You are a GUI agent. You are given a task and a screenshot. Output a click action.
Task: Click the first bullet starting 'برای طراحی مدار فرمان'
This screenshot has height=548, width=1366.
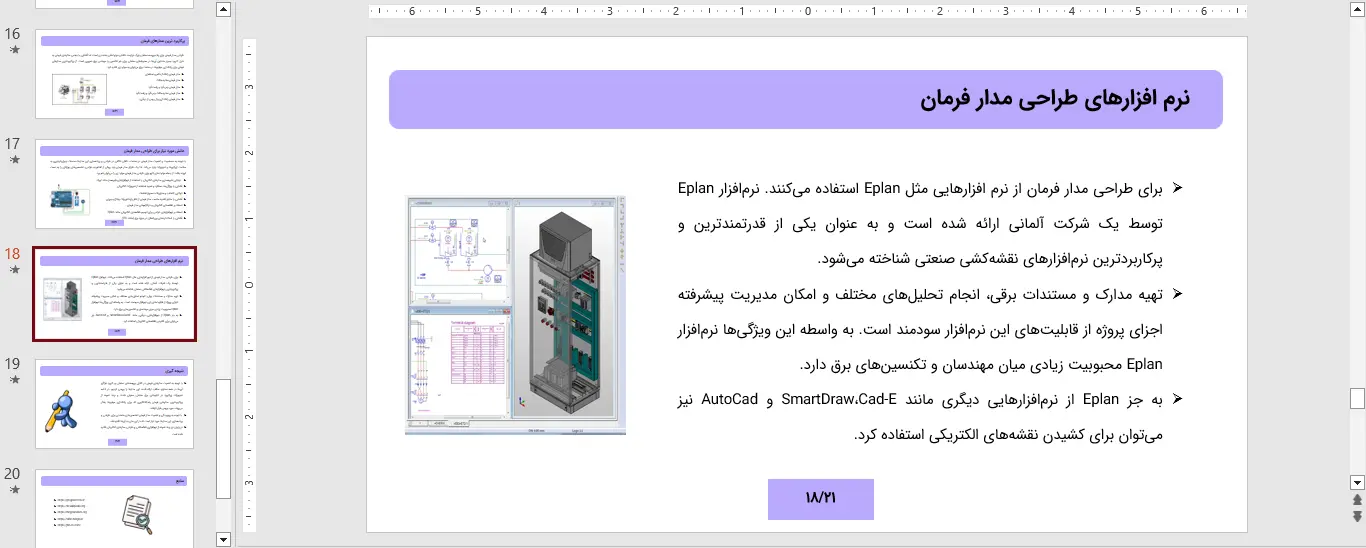tap(922, 223)
